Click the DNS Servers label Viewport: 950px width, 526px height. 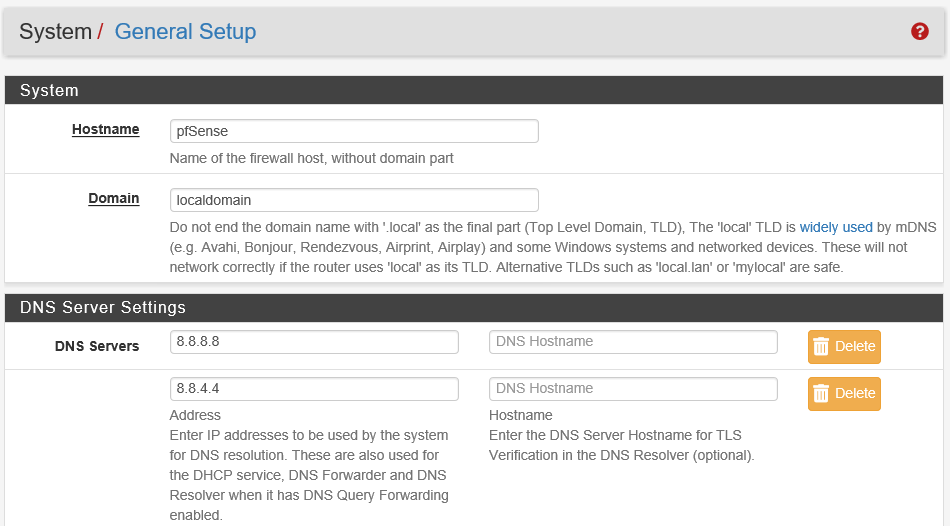tap(97, 346)
